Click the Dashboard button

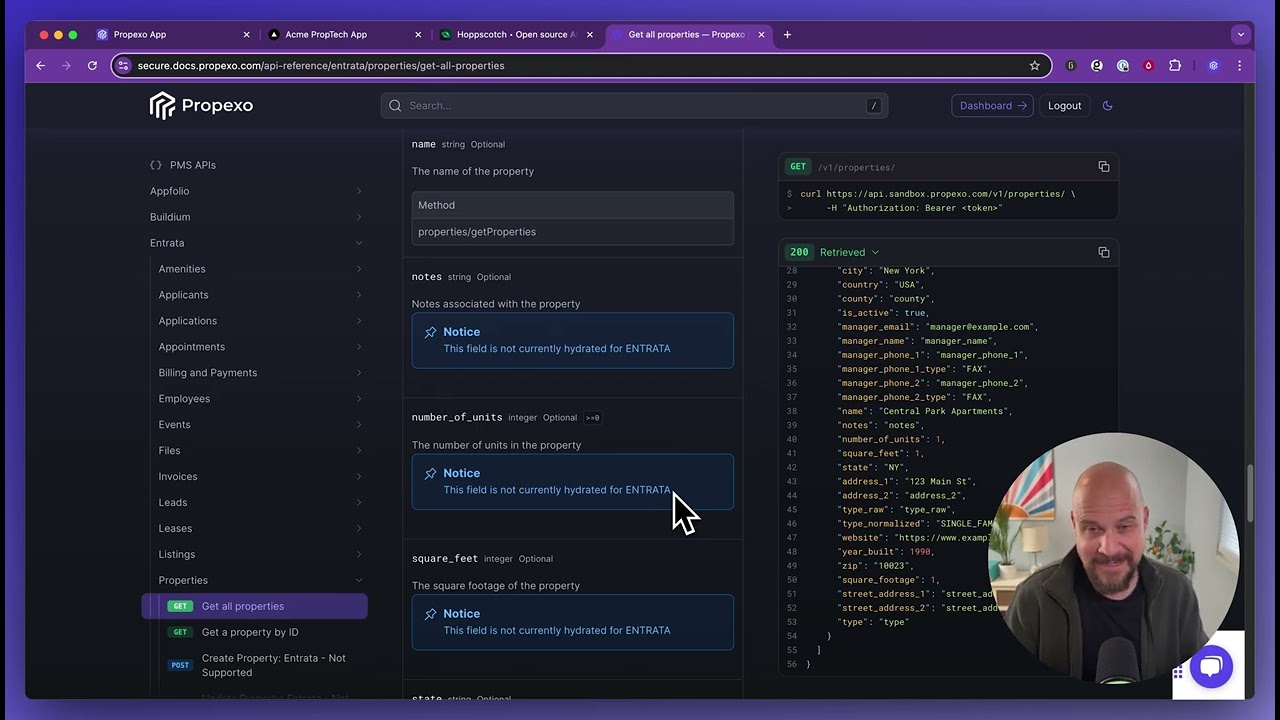pos(992,105)
